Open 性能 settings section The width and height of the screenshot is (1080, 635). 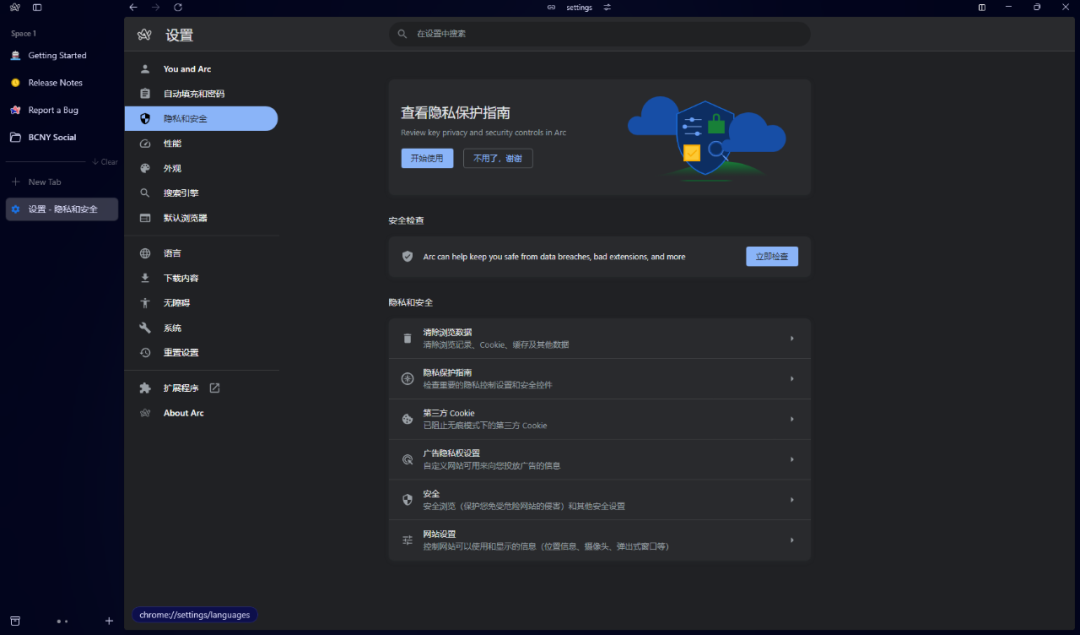[x=201, y=143]
